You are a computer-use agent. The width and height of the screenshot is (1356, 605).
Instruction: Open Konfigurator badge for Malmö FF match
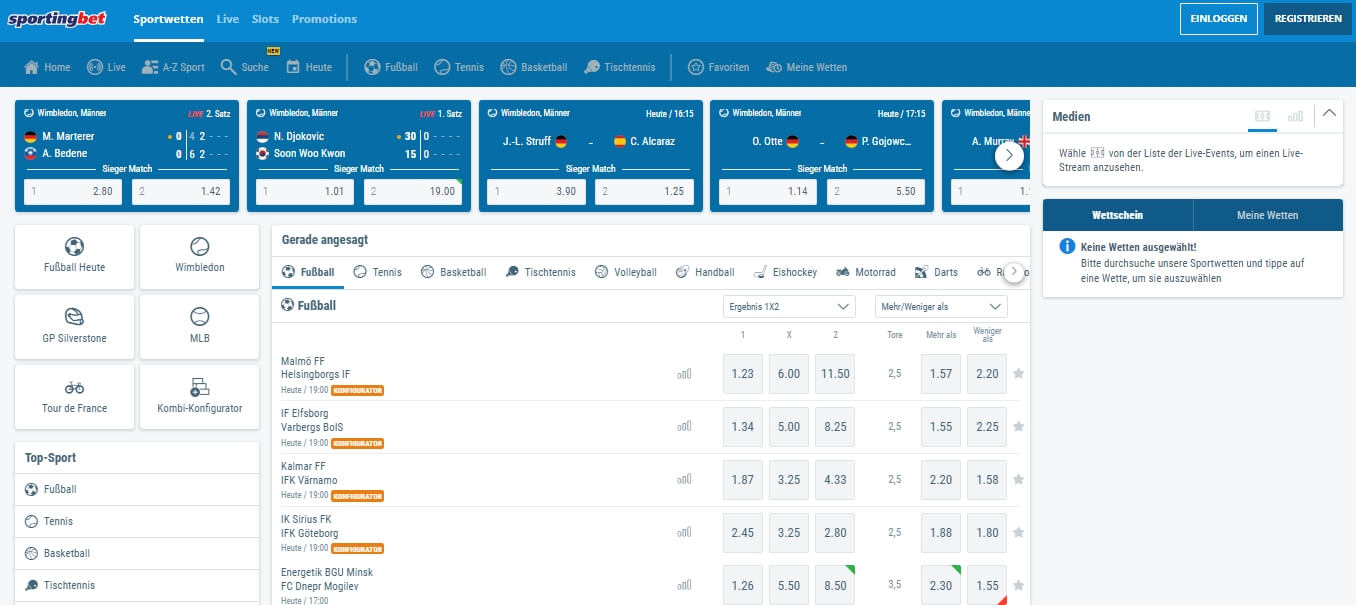(x=358, y=390)
